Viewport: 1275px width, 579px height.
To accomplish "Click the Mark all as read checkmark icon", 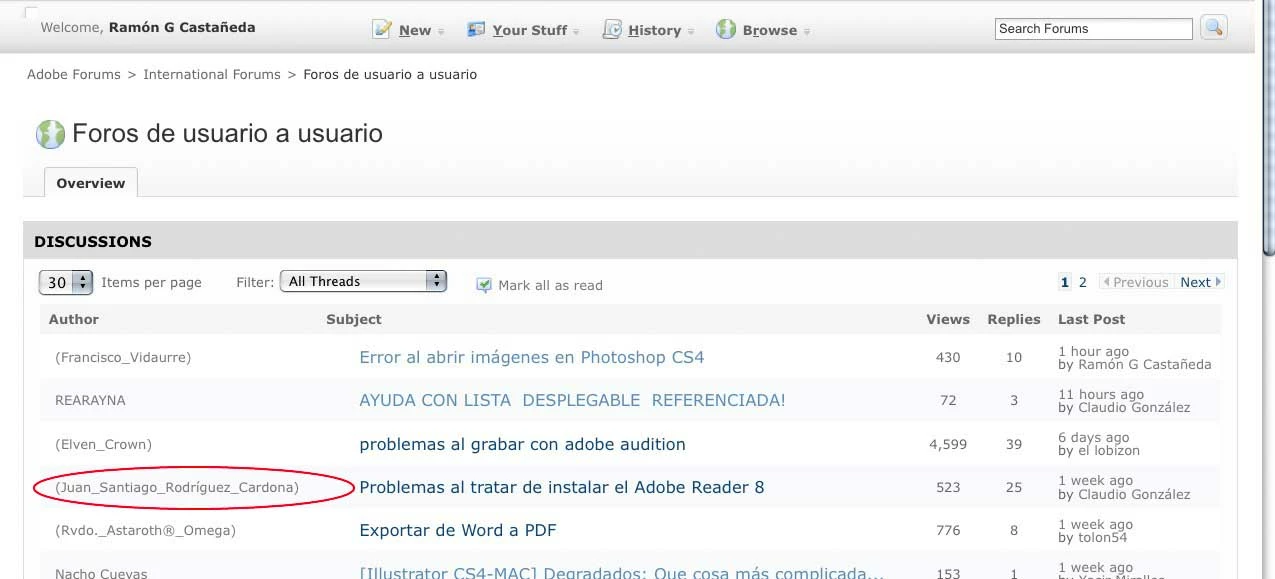I will (484, 285).
